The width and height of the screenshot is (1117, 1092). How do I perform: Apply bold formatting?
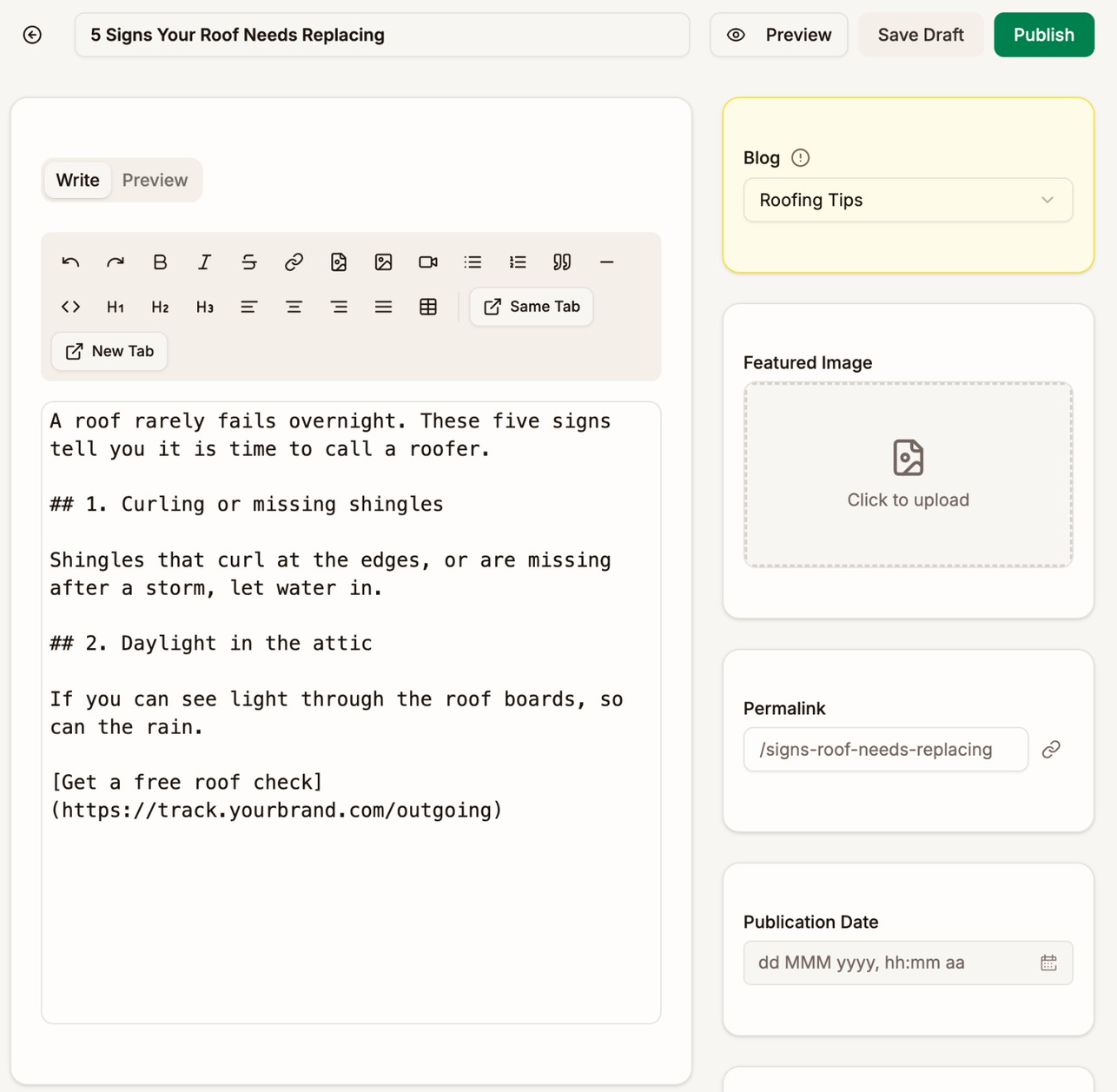[x=160, y=262]
